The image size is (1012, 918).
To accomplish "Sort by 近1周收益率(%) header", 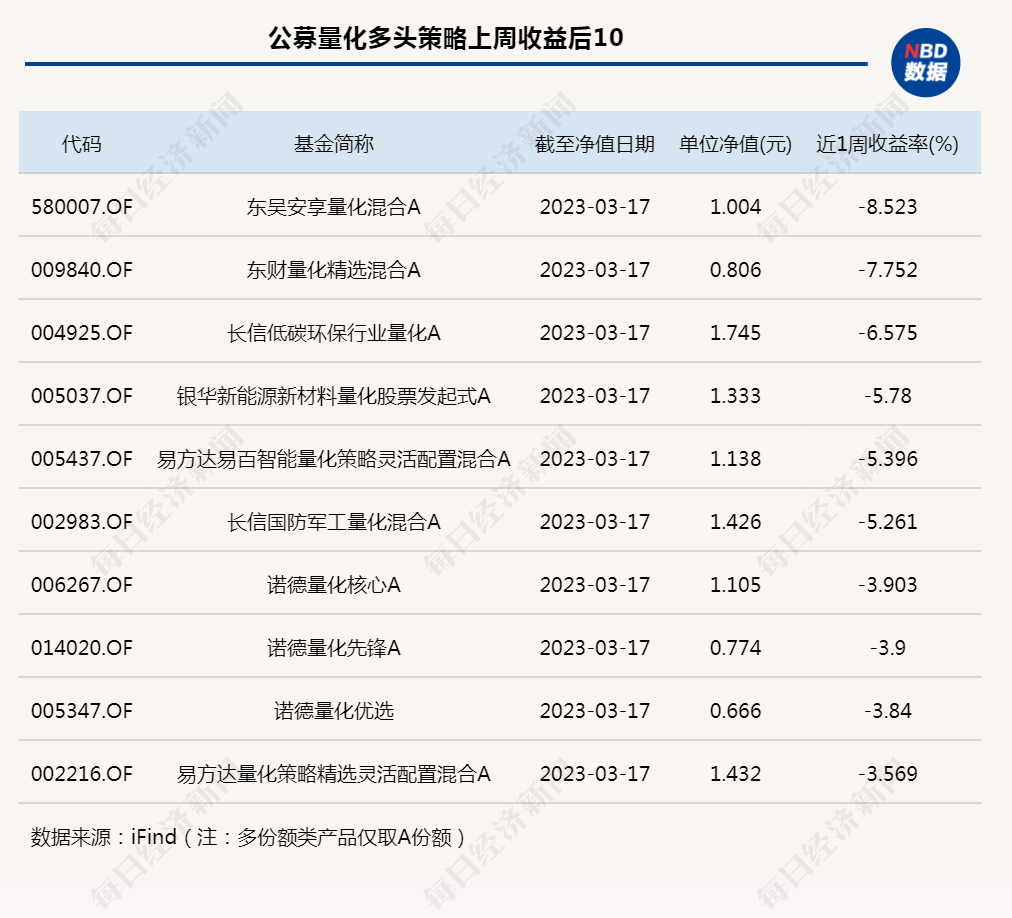I will click(x=885, y=143).
